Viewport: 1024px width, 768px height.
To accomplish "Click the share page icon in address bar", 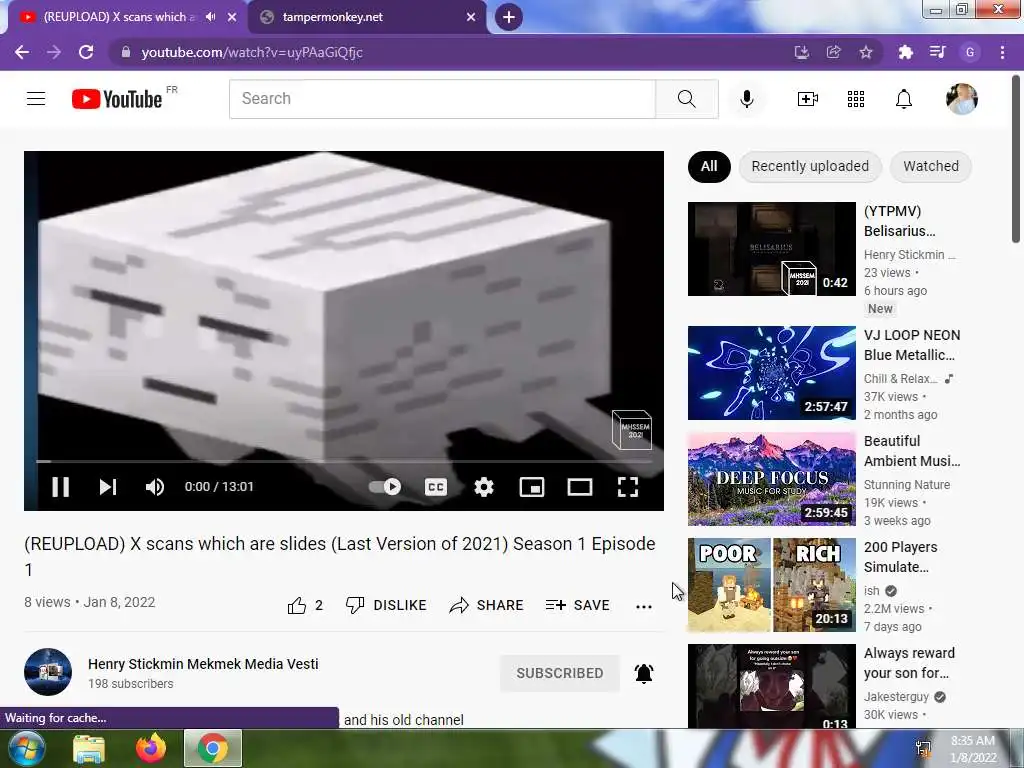I will click(x=833, y=52).
